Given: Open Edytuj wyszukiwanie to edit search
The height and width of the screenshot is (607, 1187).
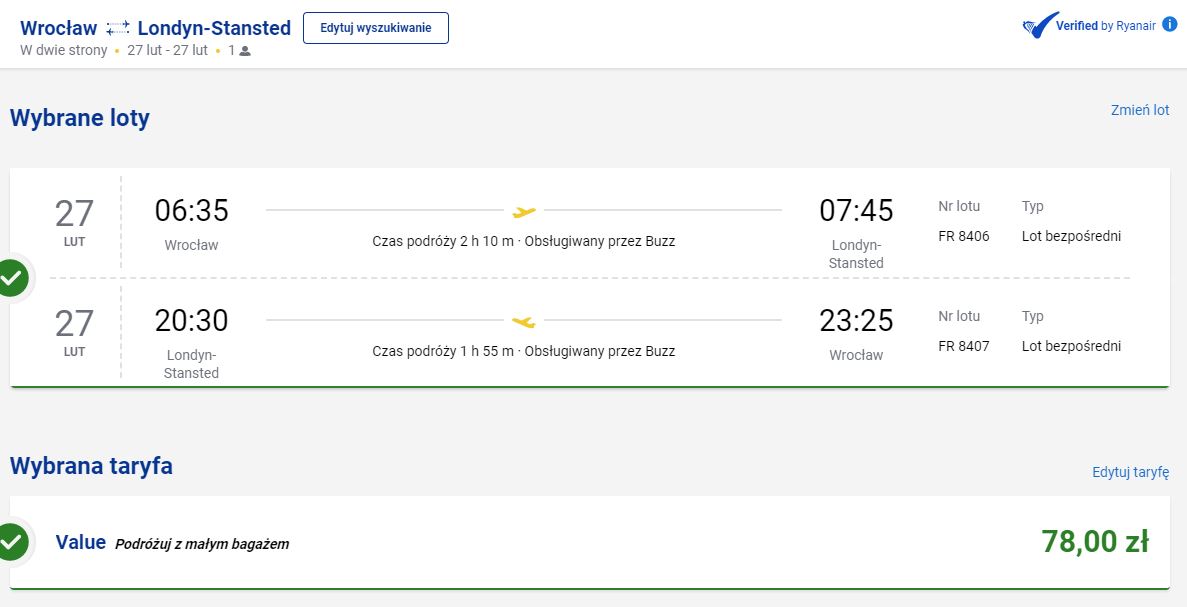Looking at the screenshot, I should [375, 28].
